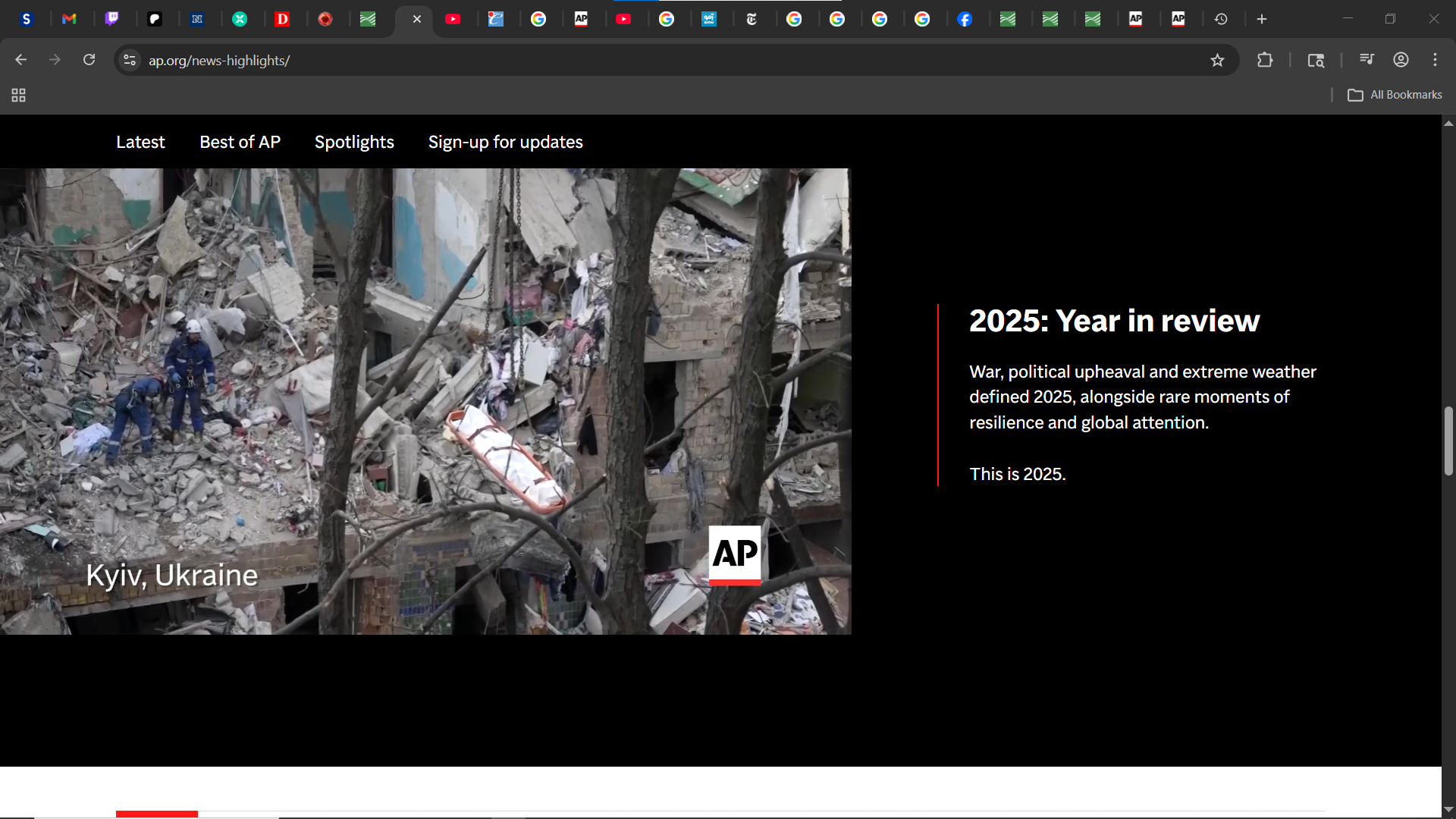Click the page's vertical scrollbar thumb
The width and height of the screenshot is (1456, 819).
[1448, 441]
